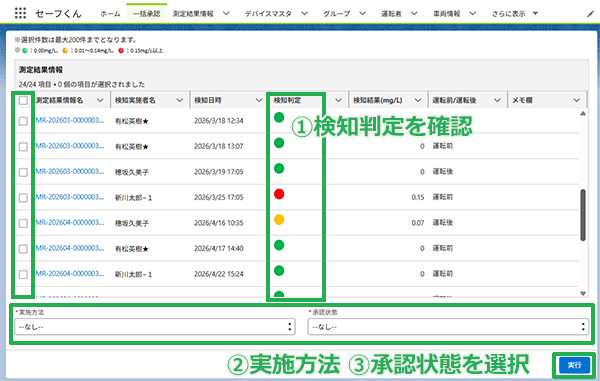Screen dimensions: 600x381
Task: Check the row dated 2026/4/22 15:24
Action: pyautogui.click(x=23, y=275)
